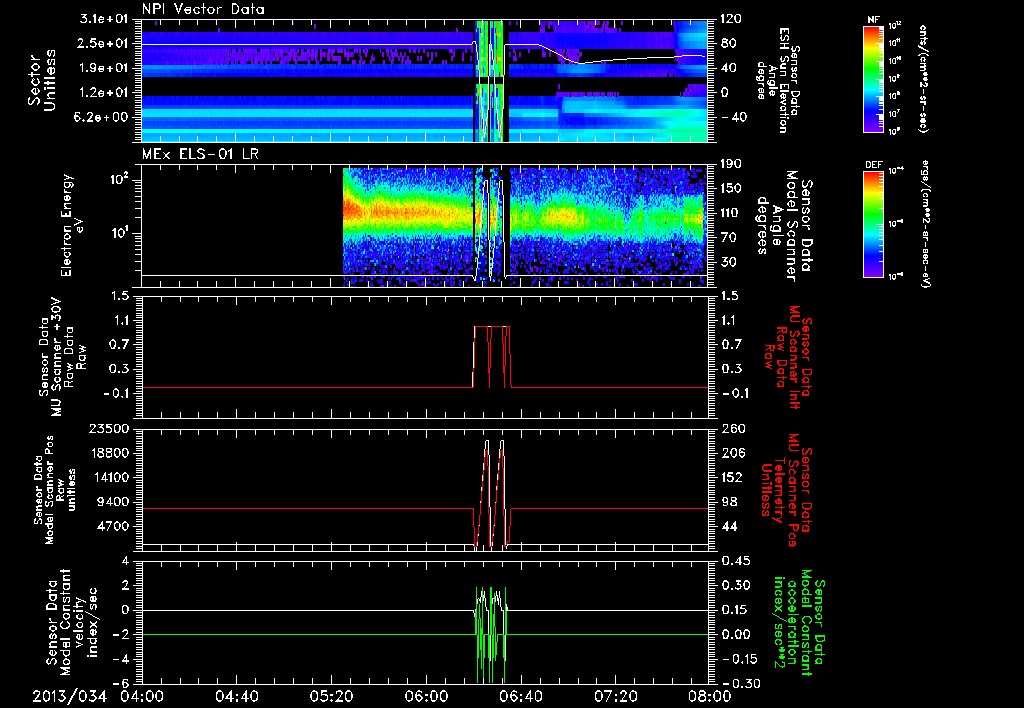This screenshot has width=1024, height=708.
Task: Click the 9400 scanner position tick
Action: pos(114,502)
